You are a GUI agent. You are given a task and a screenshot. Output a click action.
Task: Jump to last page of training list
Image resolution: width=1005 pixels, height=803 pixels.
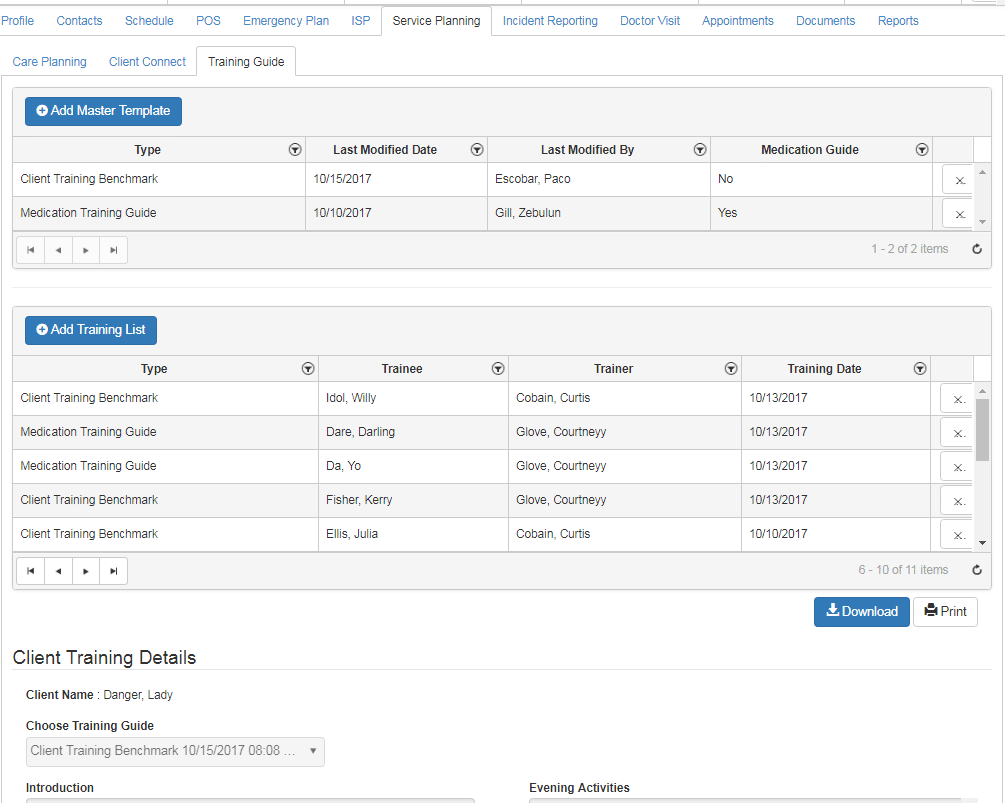tap(113, 570)
